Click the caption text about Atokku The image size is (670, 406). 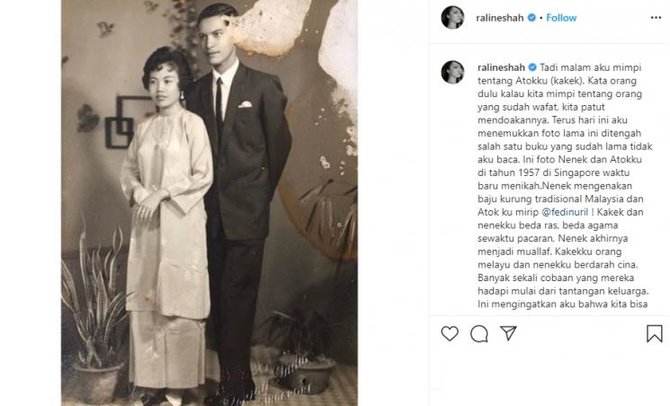coord(564,185)
